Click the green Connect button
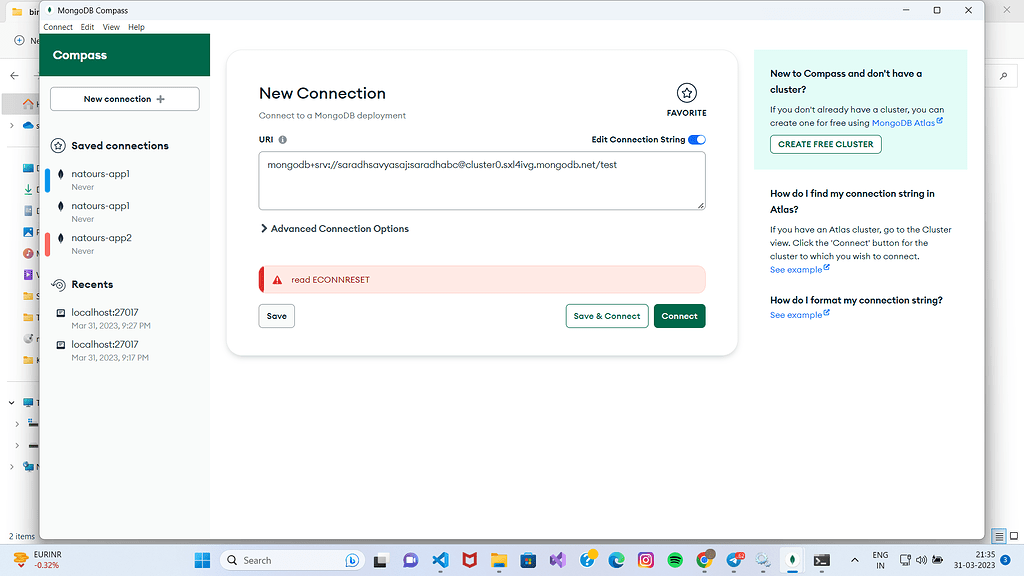 (679, 316)
